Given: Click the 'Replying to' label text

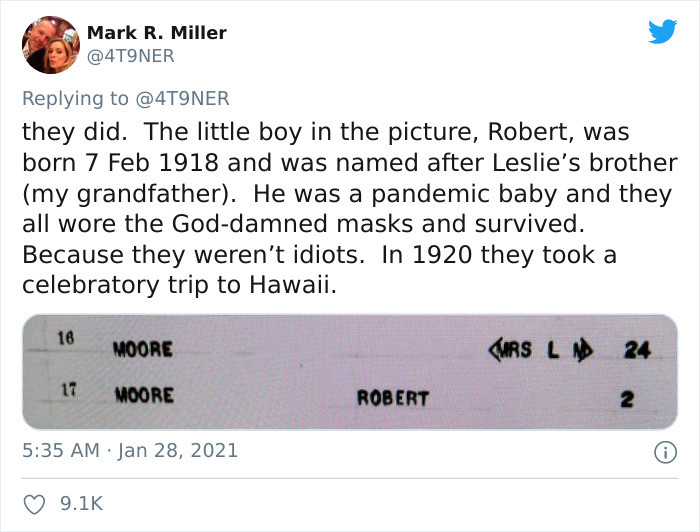Looking at the screenshot, I should click(75, 99).
